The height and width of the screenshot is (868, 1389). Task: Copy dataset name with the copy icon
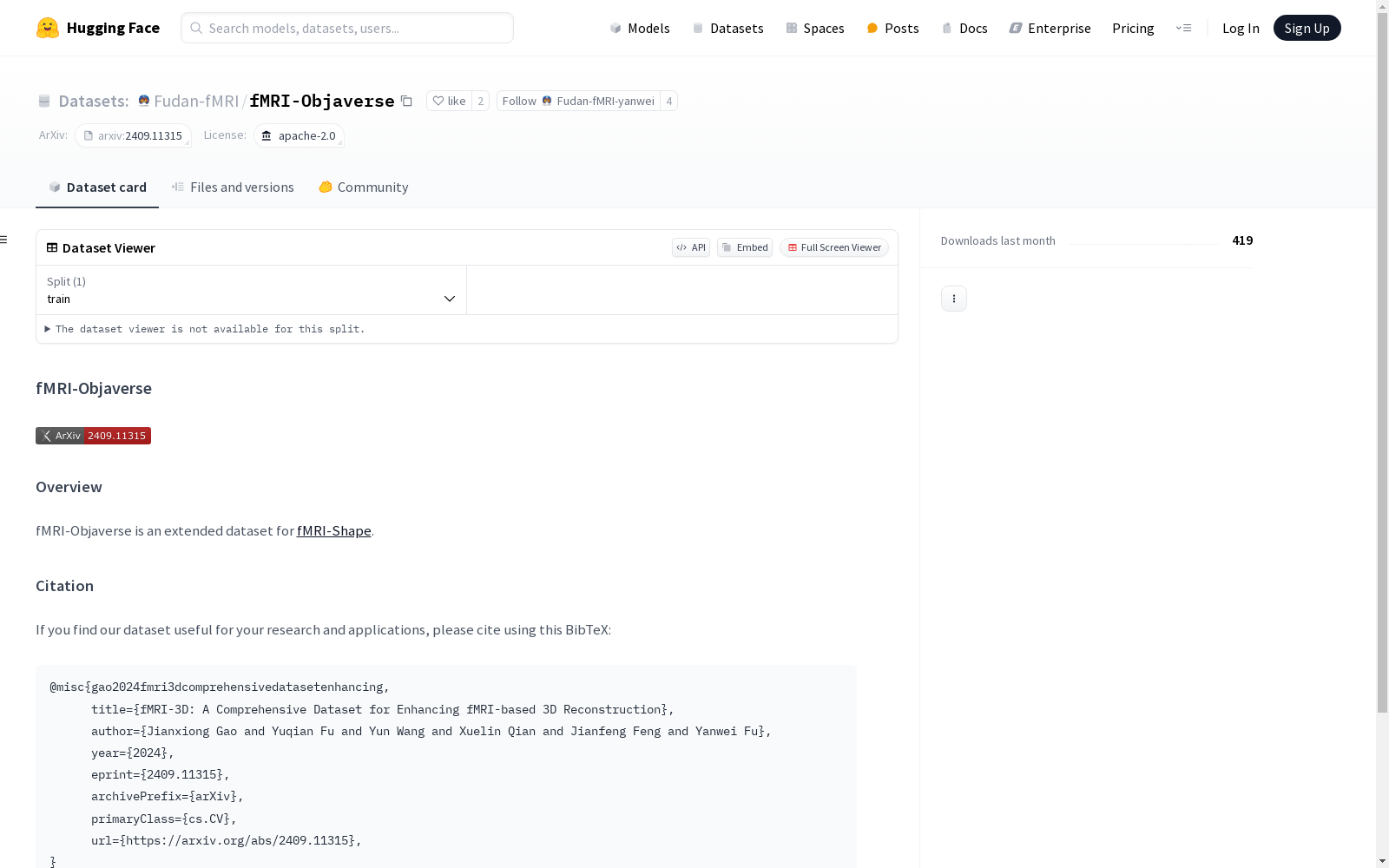click(x=406, y=101)
